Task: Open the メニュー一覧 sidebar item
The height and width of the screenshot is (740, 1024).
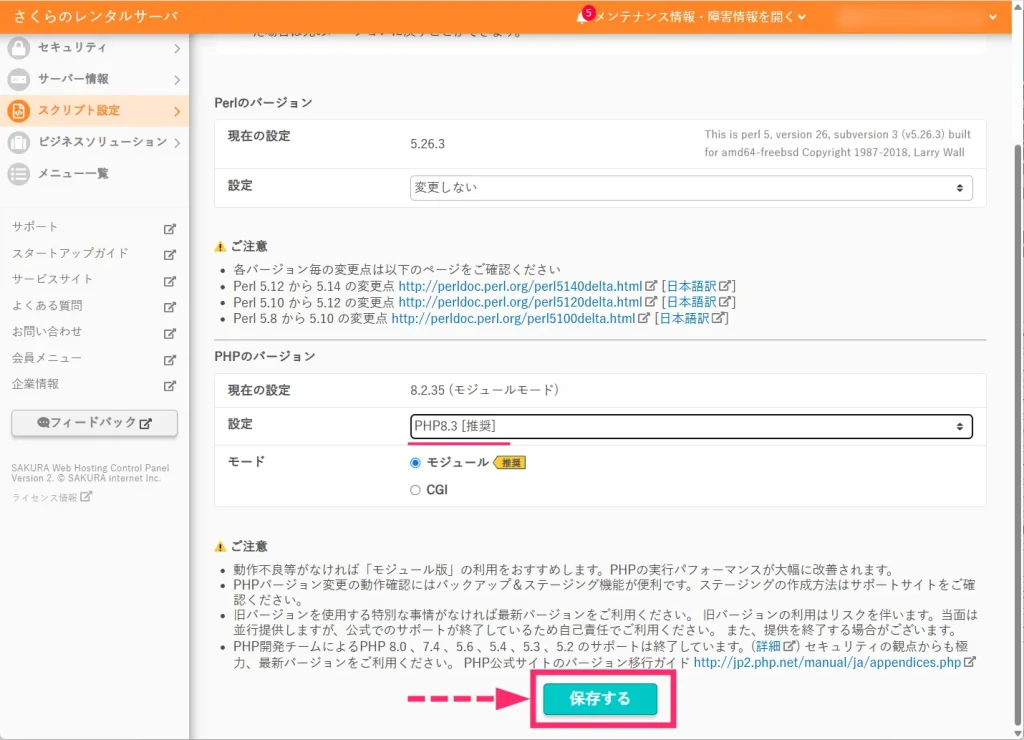Action: 95,174
